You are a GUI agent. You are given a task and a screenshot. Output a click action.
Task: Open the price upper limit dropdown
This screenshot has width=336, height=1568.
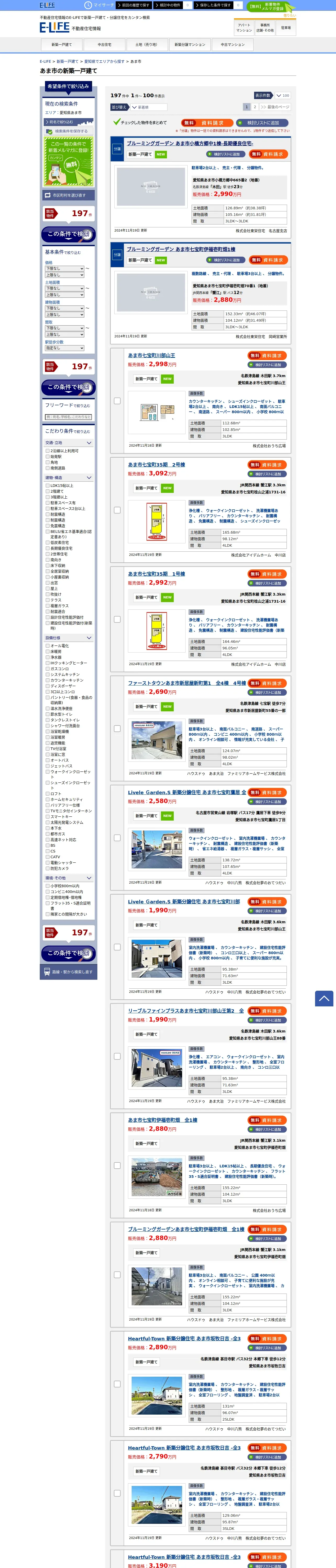[64, 275]
